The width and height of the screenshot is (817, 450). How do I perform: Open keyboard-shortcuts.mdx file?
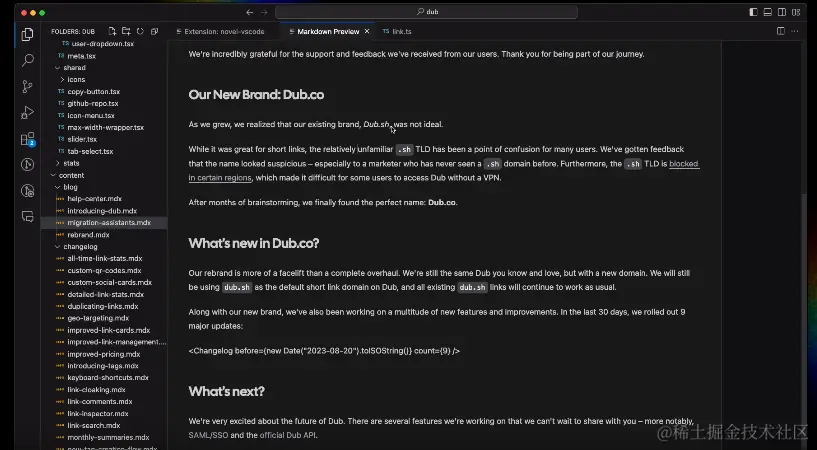point(108,378)
